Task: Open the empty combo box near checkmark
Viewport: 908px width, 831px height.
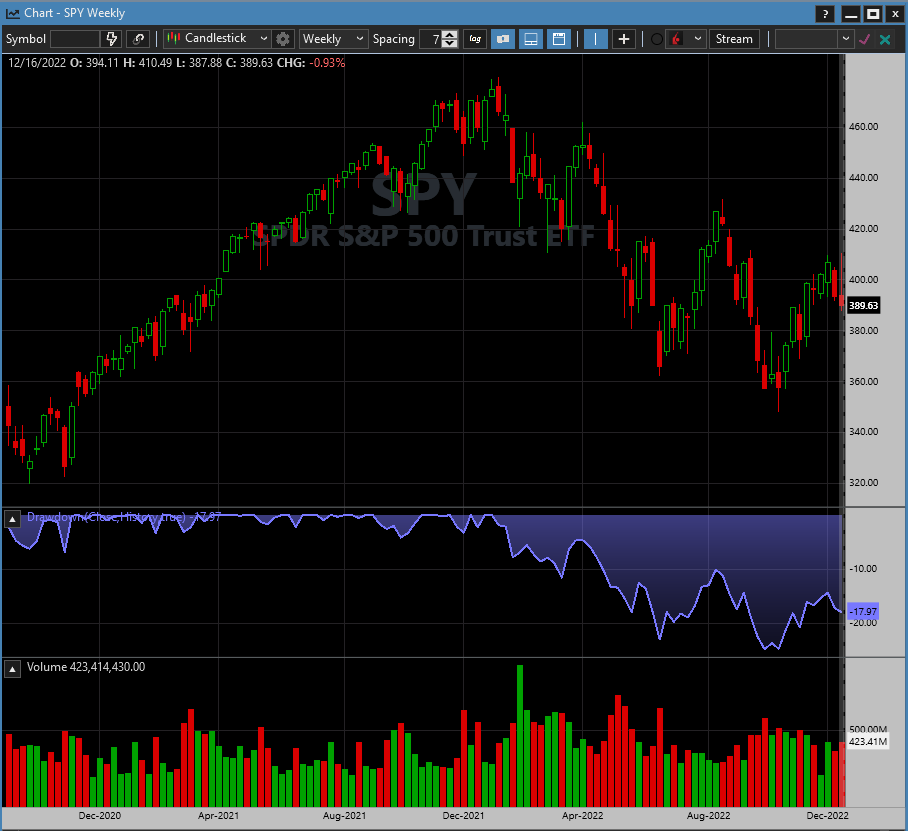Action: pos(814,39)
